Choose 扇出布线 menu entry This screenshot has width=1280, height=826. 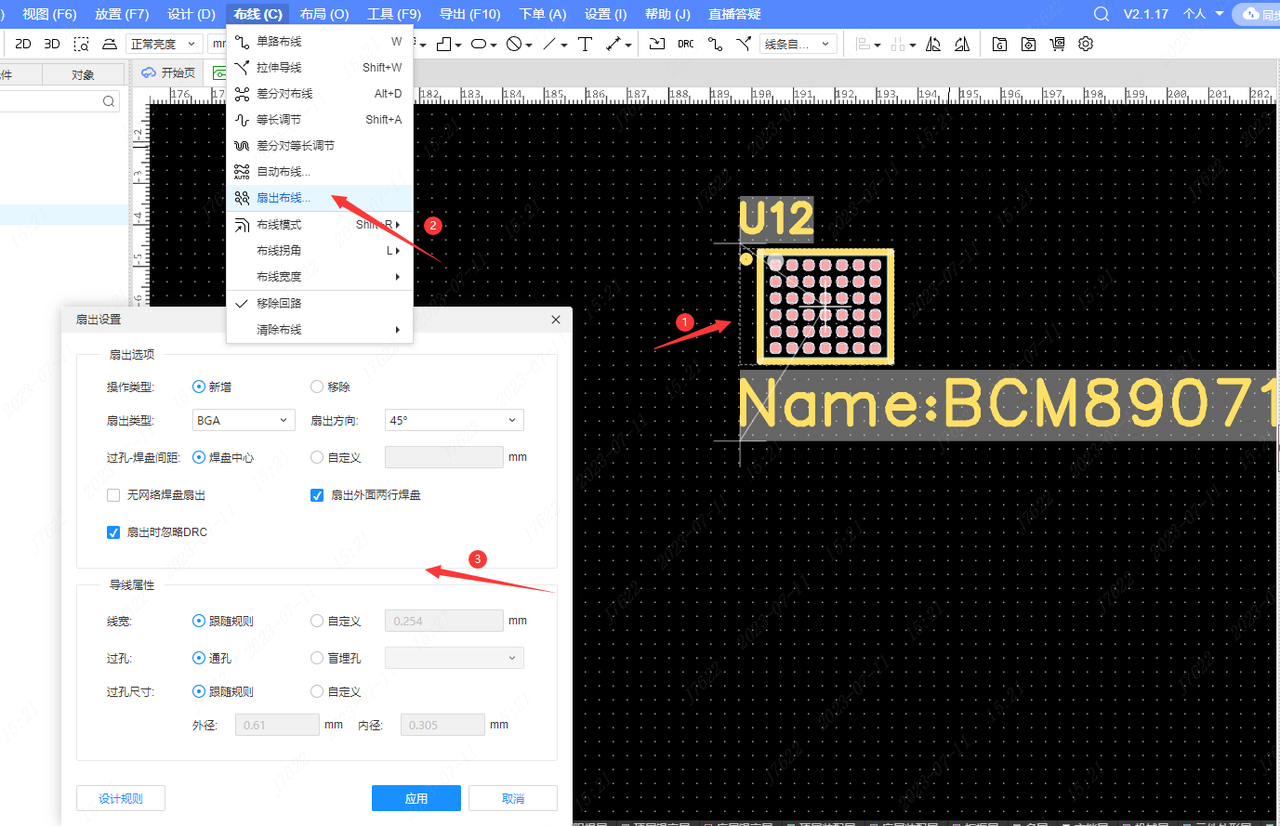pos(320,198)
